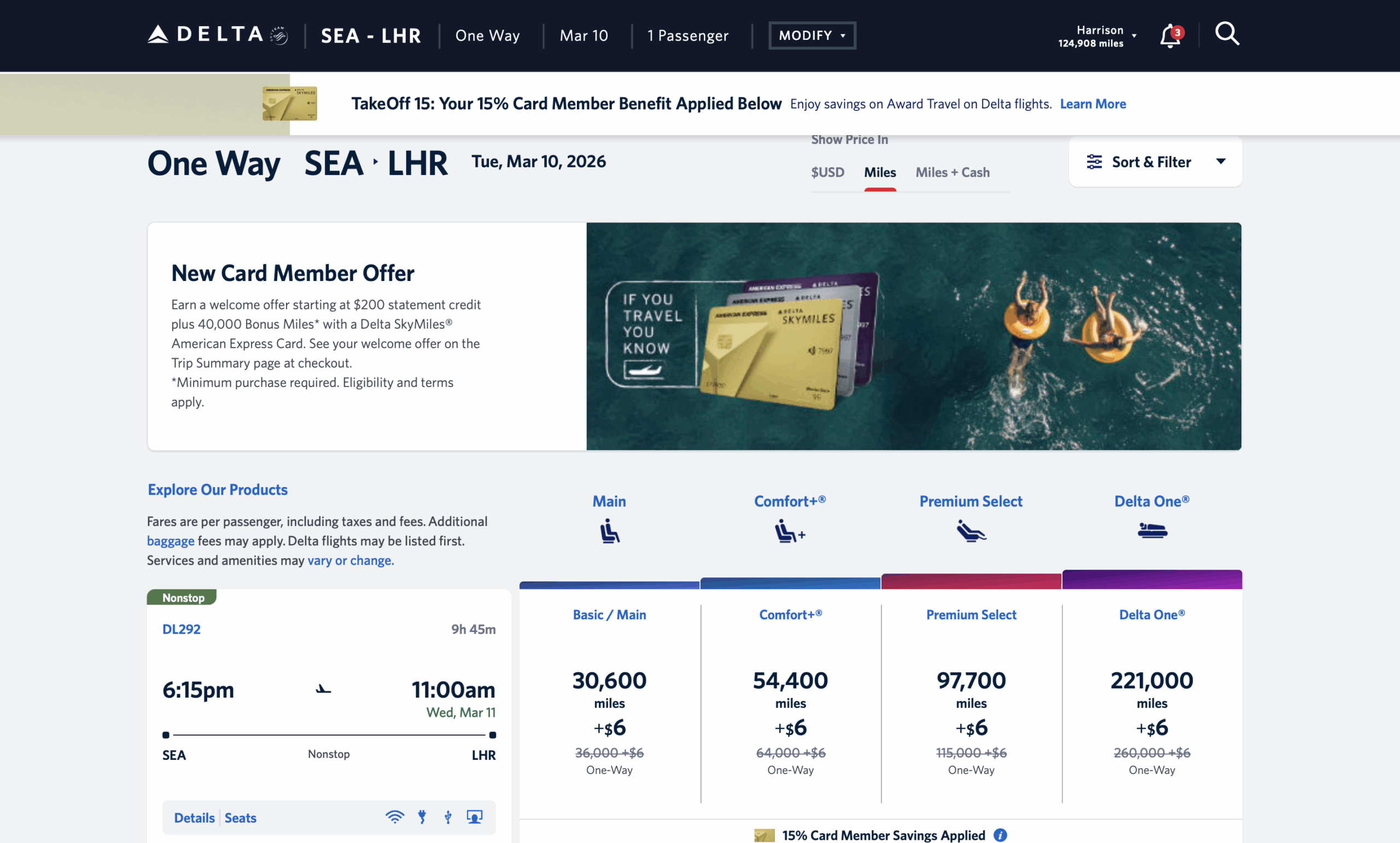
Task: Open the vary or change link
Action: (351, 560)
